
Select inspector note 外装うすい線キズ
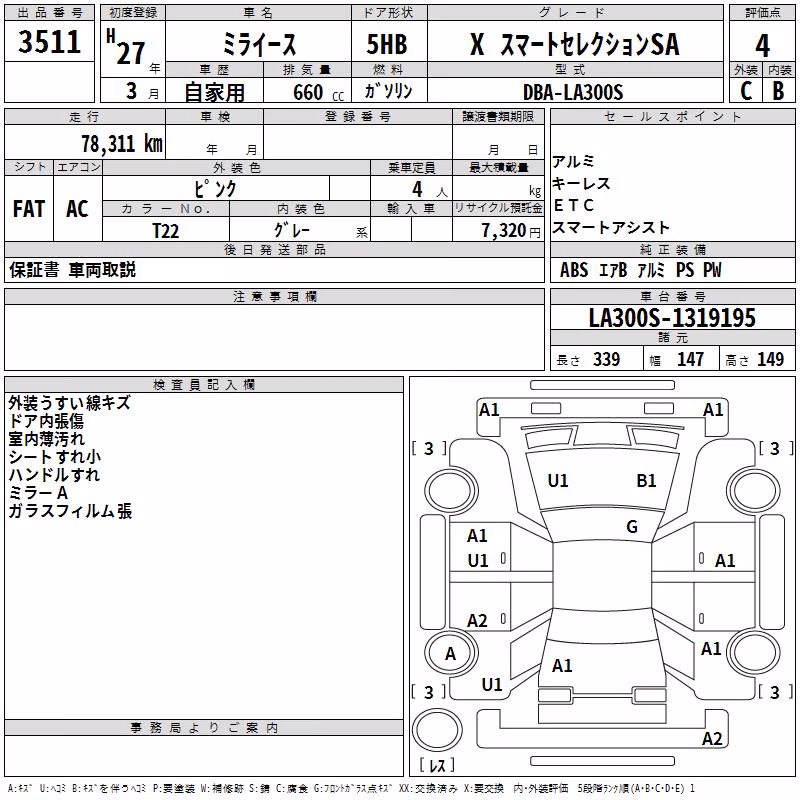[x=69, y=403]
